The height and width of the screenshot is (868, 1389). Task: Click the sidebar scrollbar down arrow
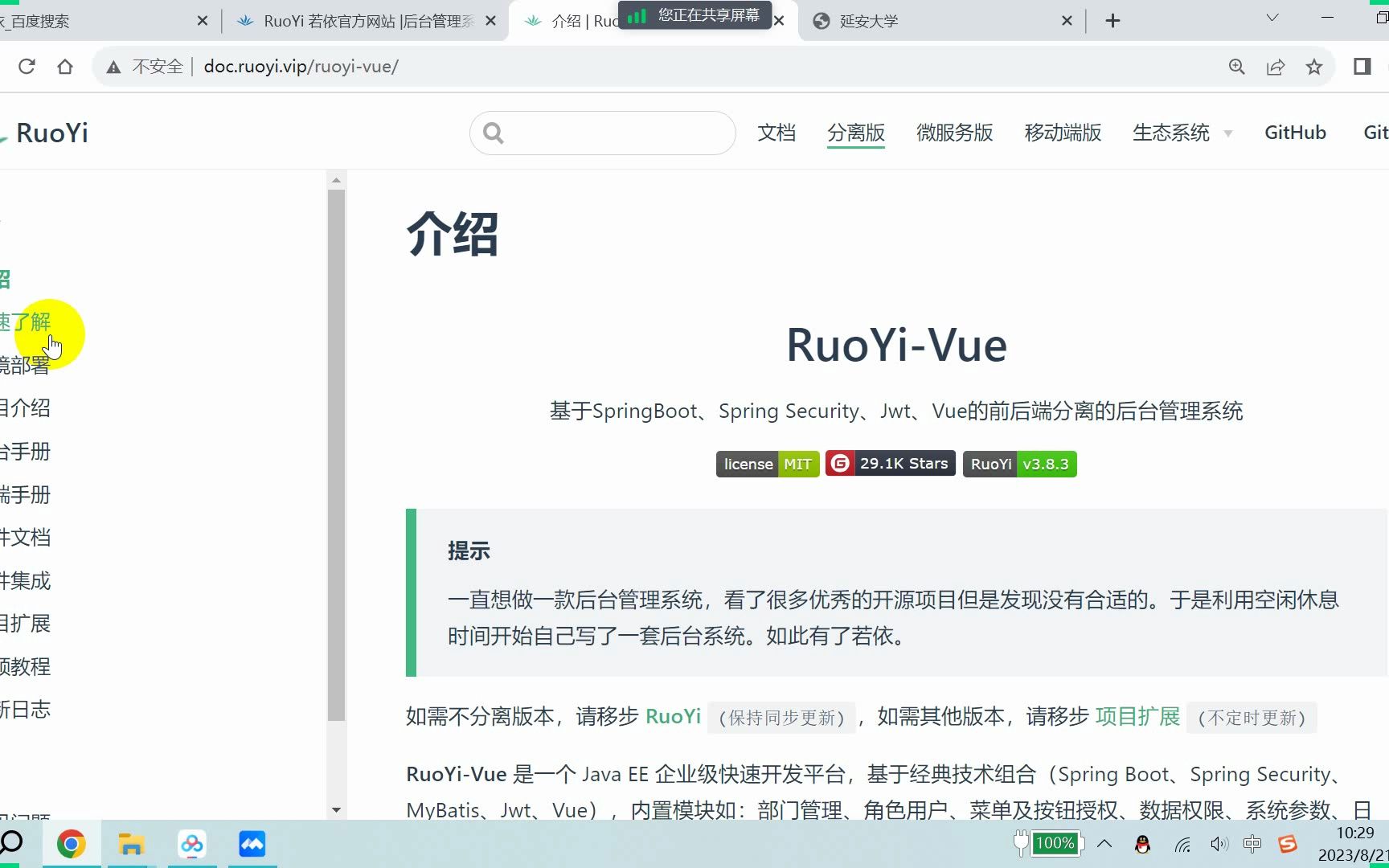tap(336, 810)
